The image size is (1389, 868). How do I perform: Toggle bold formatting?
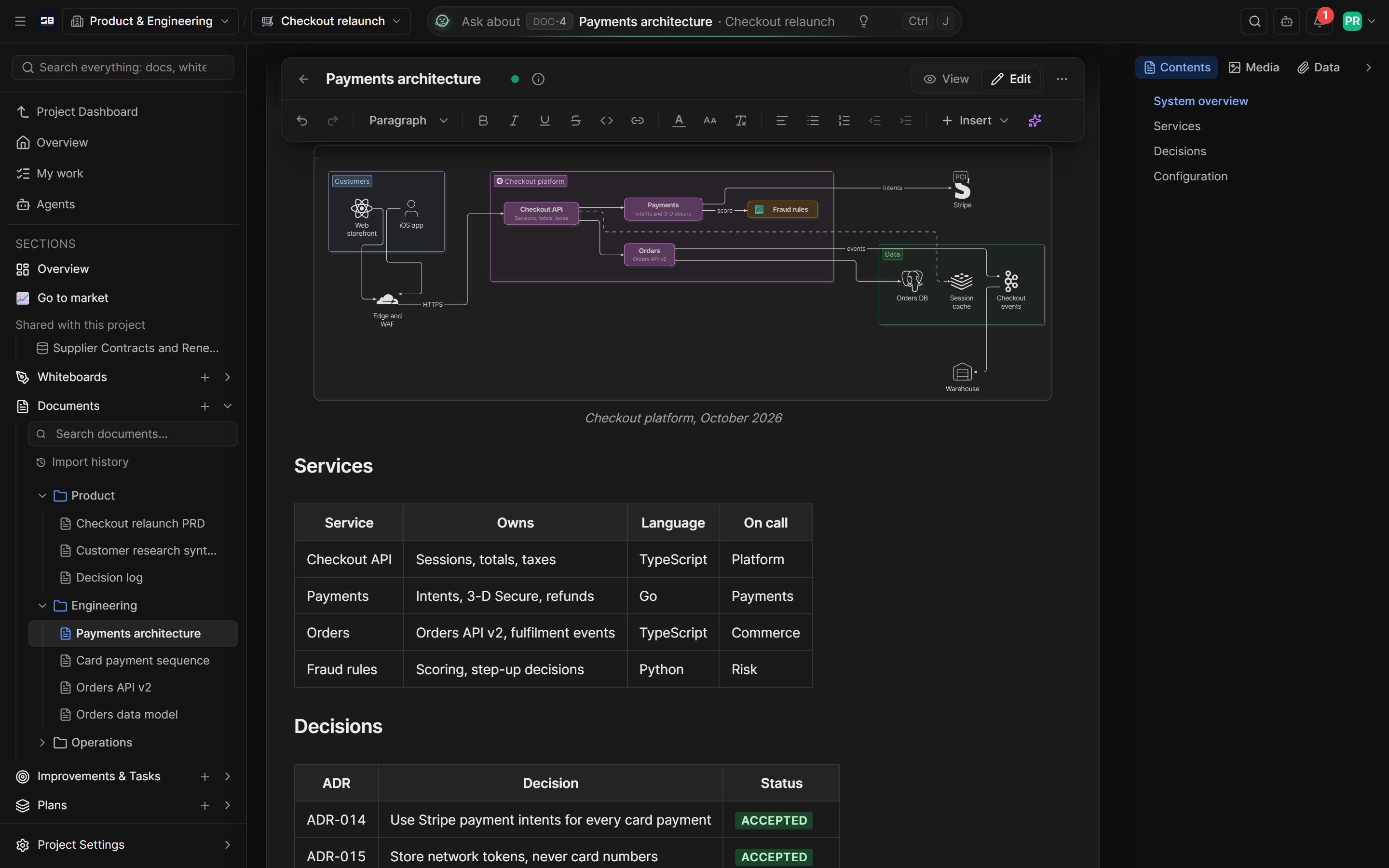(483, 121)
